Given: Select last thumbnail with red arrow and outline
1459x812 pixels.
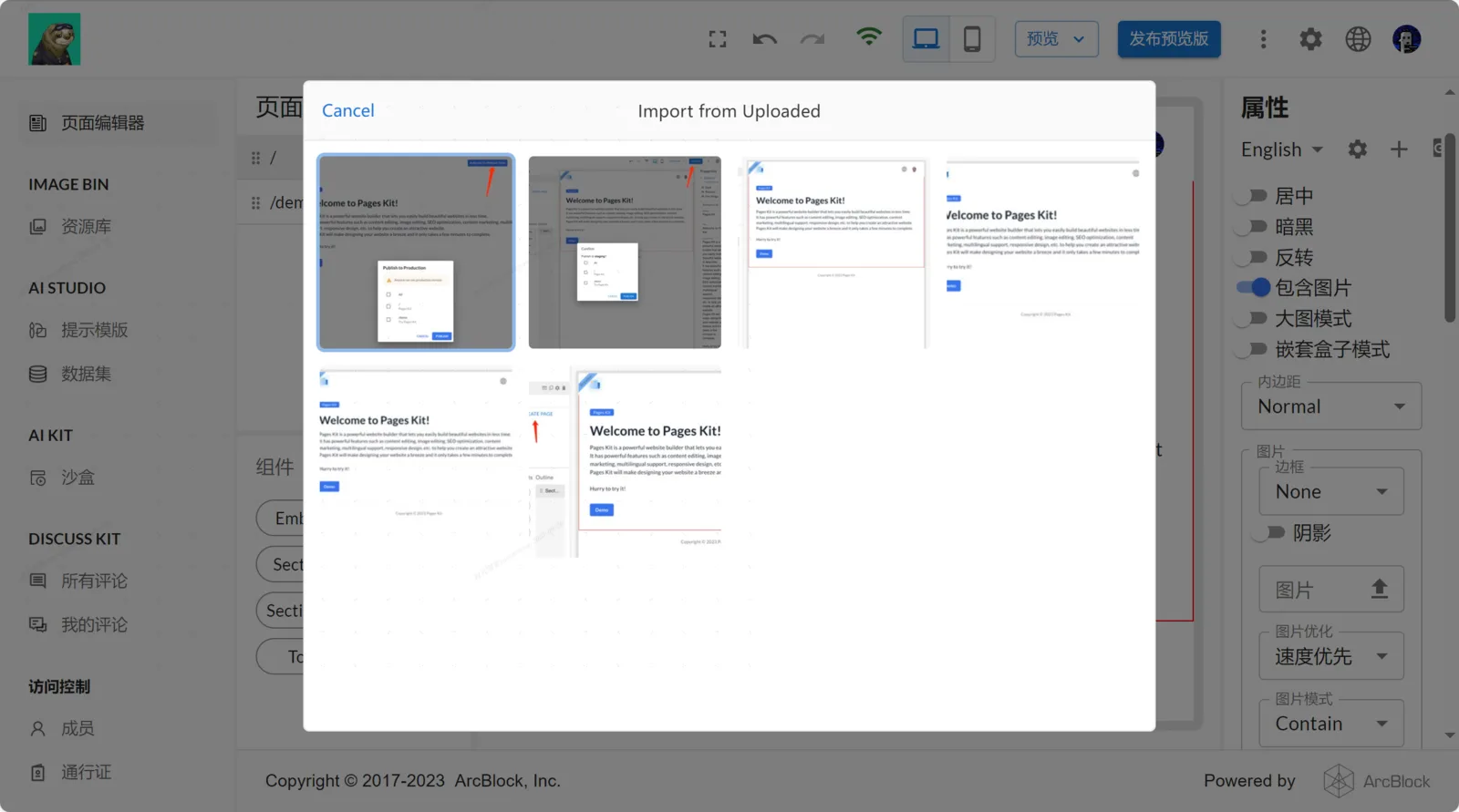Looking at the screenshot, I should [625, 462].
